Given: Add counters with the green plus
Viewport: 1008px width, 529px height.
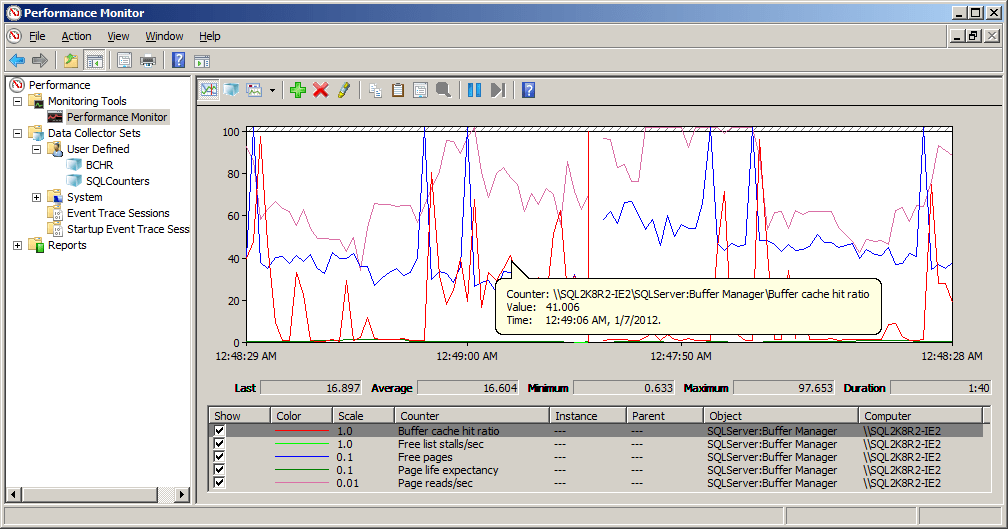Looking at the screenshot, I should 298,90.
